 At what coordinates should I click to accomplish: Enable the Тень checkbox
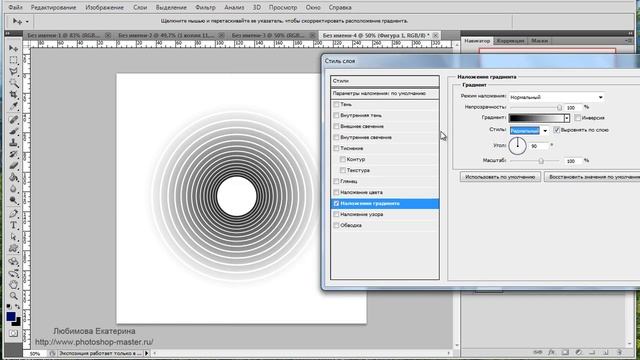[x=336, y=104]
